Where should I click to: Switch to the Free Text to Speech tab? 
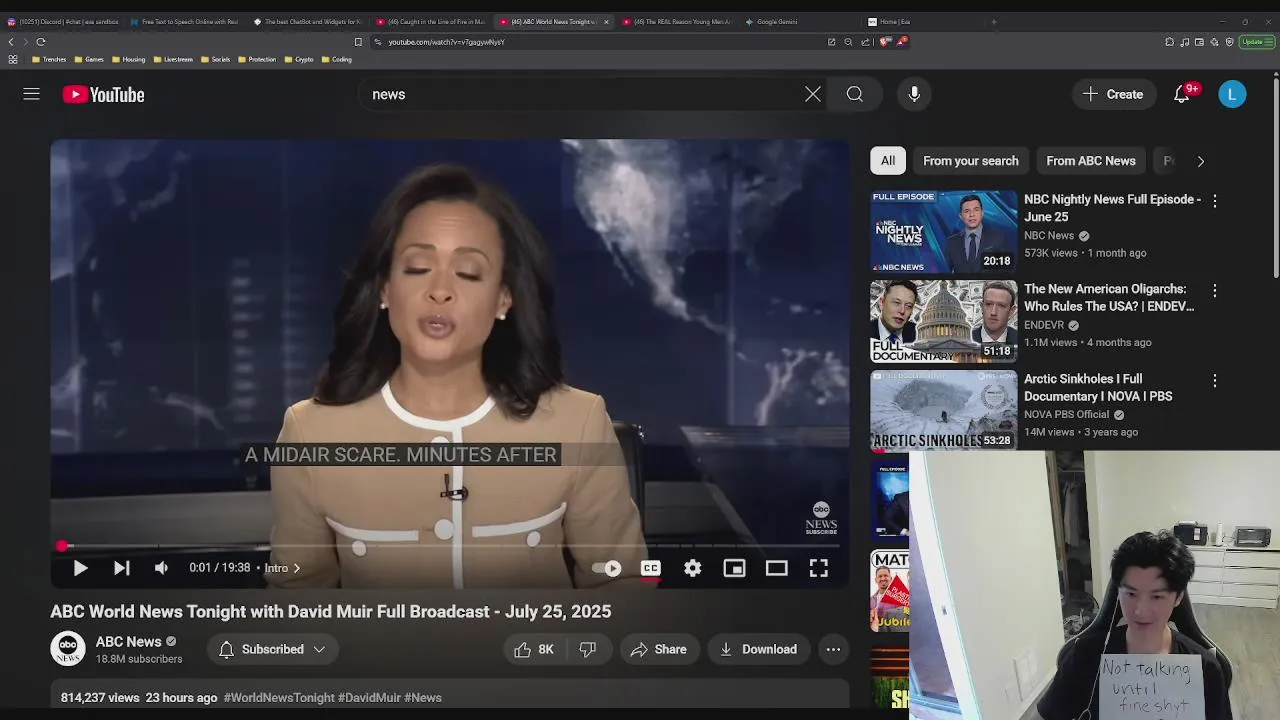click(x=185, y=21)
